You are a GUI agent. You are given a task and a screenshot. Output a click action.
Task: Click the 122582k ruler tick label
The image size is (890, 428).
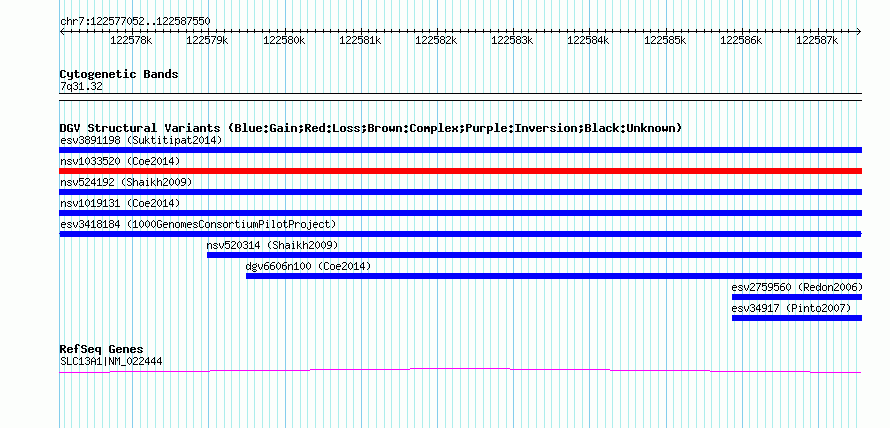coord(436,40)
